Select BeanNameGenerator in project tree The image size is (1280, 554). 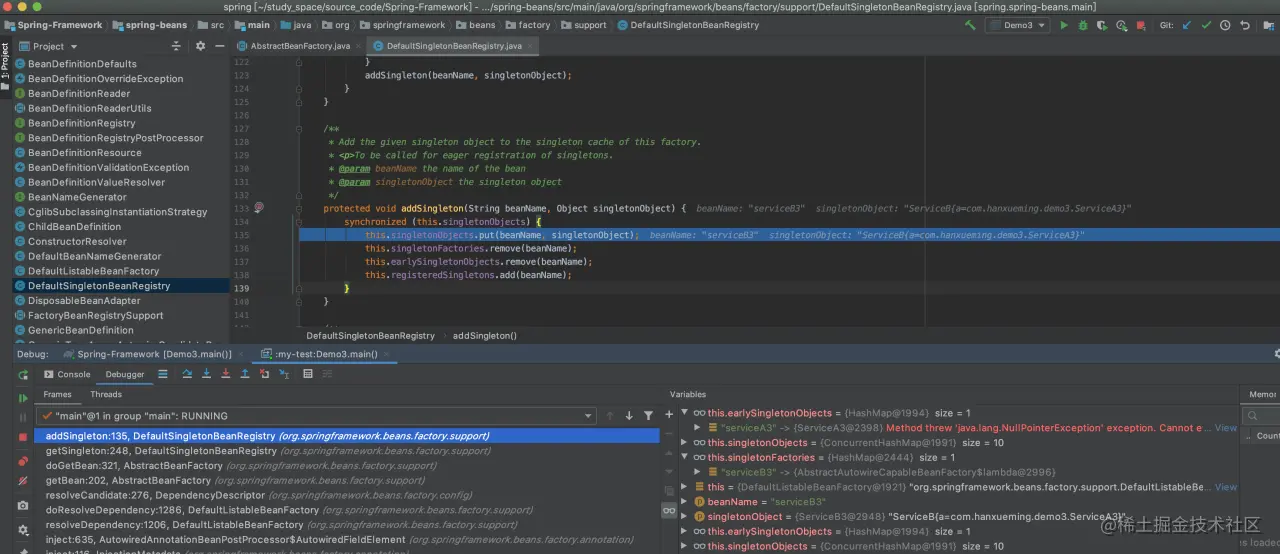77,197
